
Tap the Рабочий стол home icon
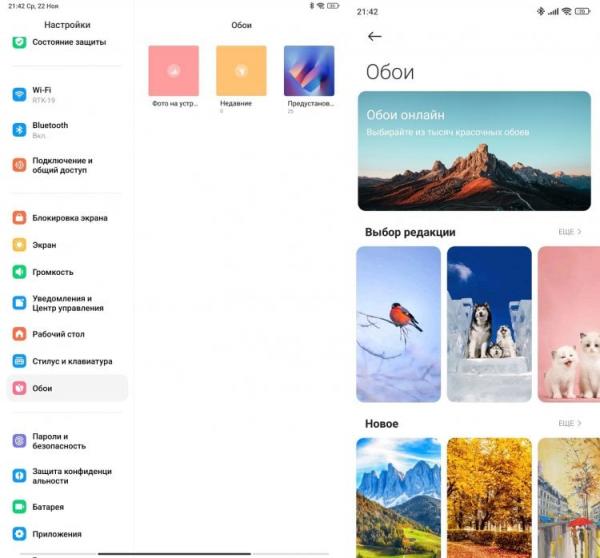pos(19,334)
